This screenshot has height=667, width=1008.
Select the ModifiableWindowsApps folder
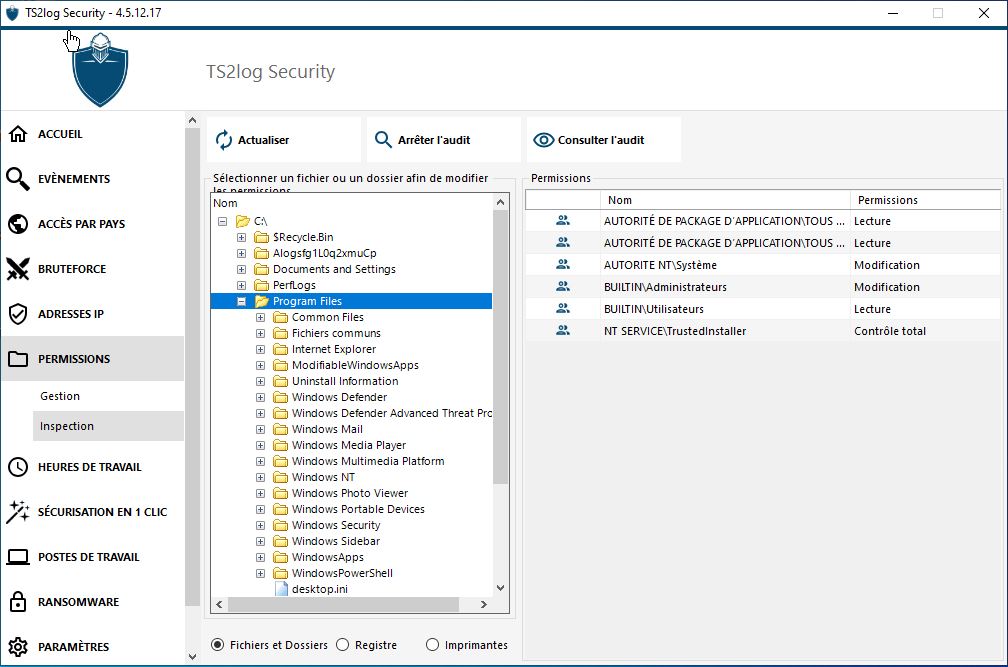pyautogui.click(x=355, y=365)
